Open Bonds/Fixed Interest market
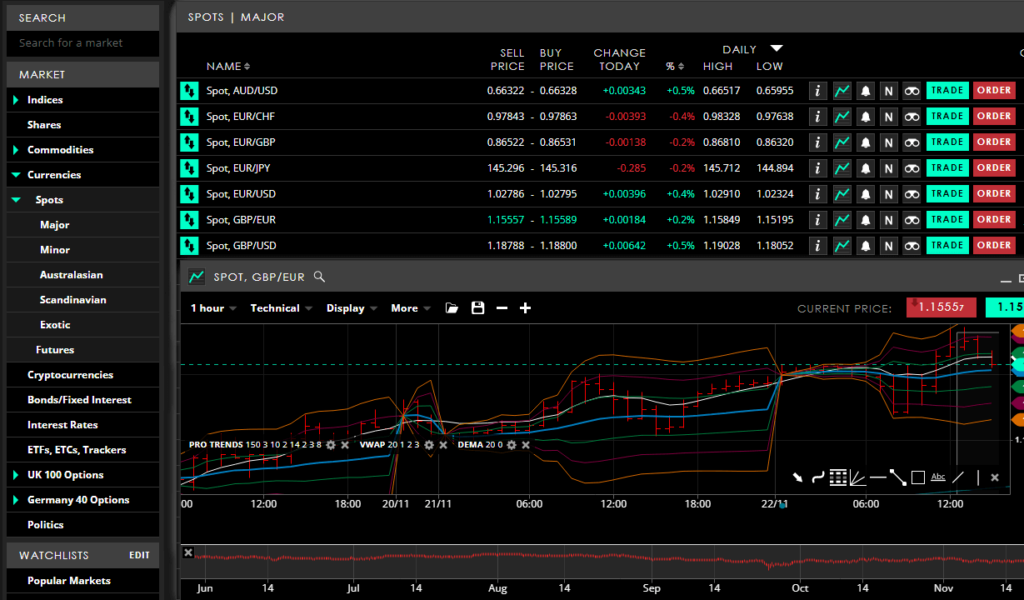 point(79,400)
